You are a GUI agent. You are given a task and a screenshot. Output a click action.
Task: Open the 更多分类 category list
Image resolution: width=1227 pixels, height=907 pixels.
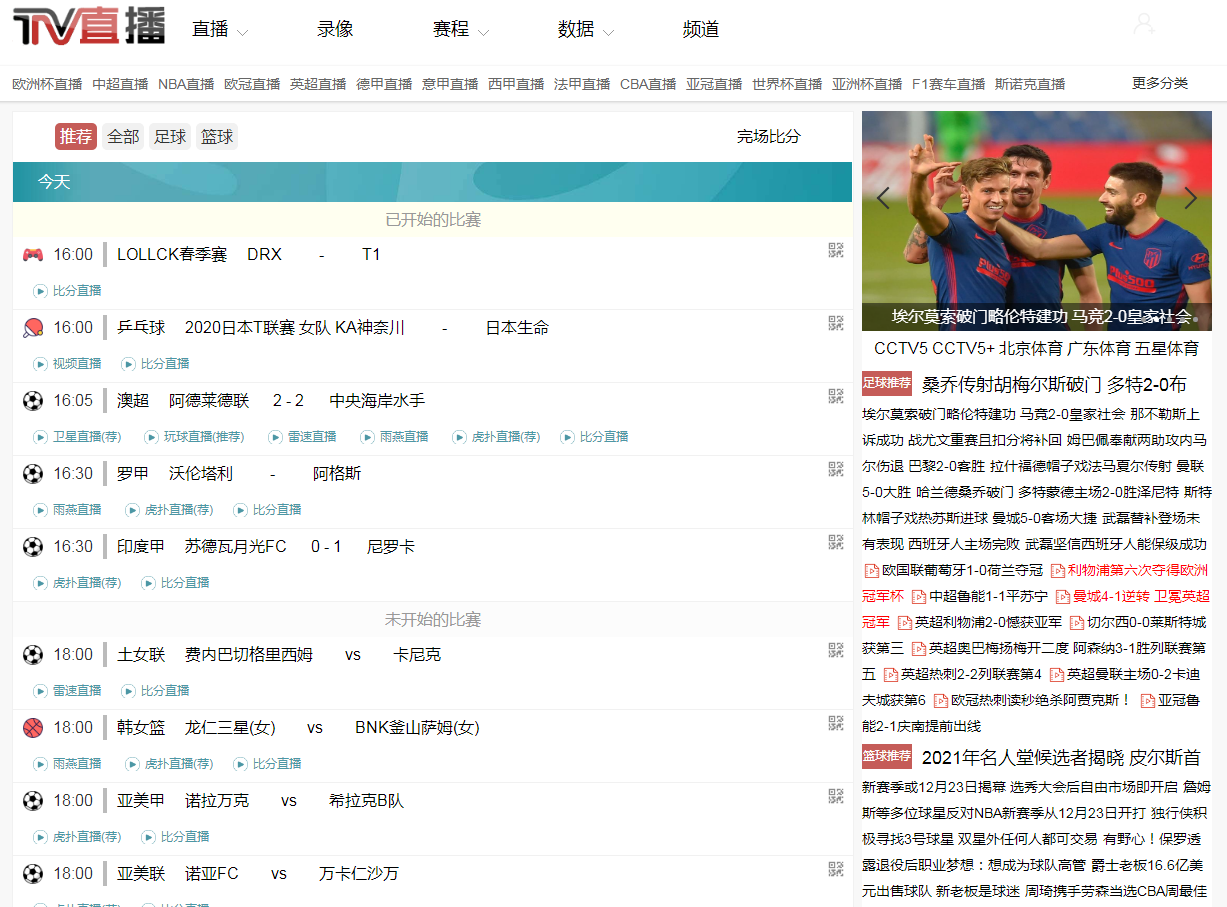1160,83
